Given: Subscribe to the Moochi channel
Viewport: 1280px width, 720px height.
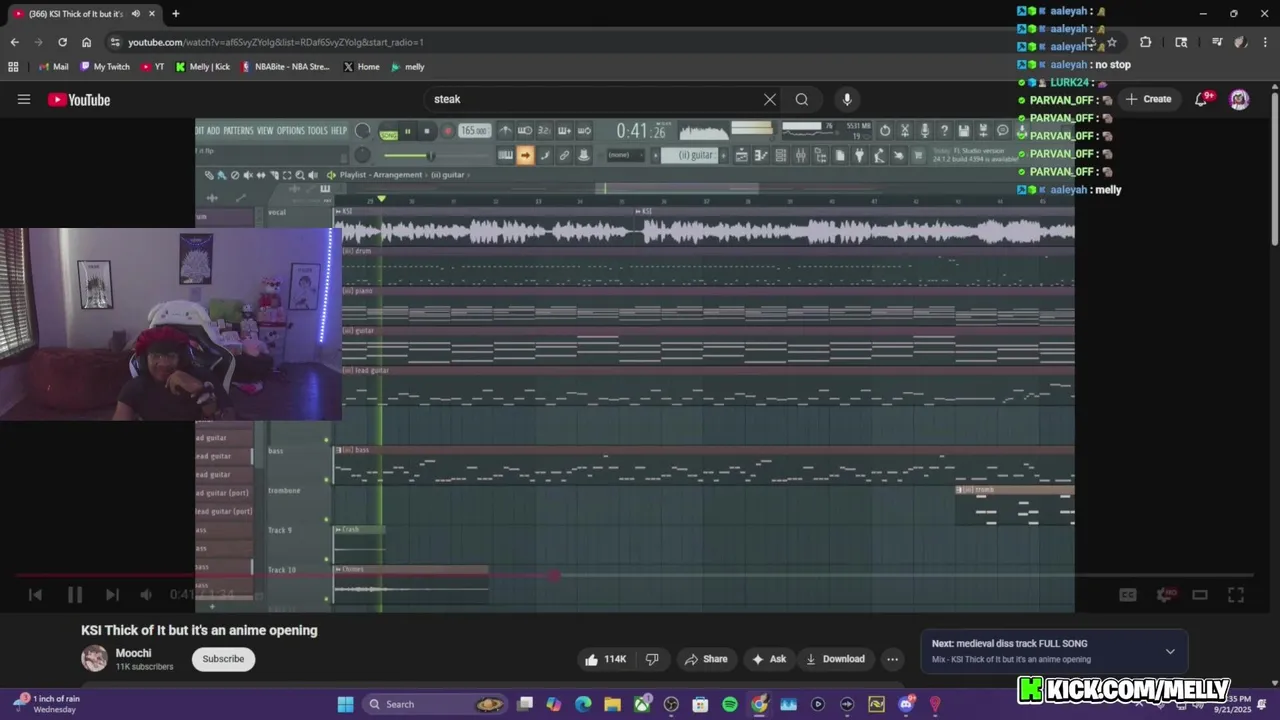Looking at the screenshot, I should [223, 659].
